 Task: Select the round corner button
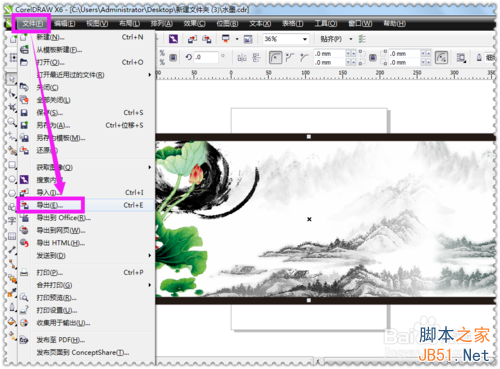coord(275,58)
